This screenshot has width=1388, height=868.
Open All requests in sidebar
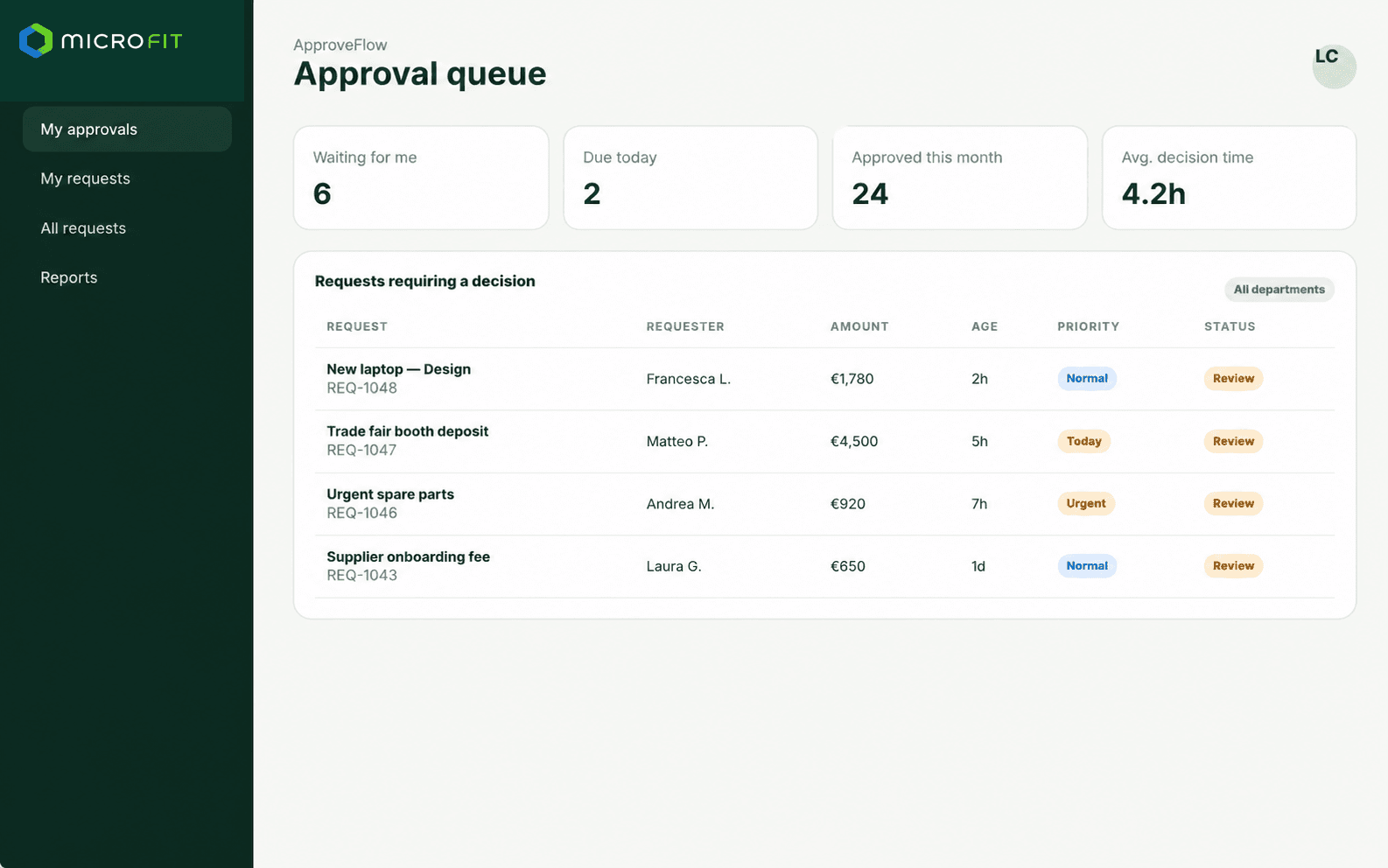click(83, 228)
